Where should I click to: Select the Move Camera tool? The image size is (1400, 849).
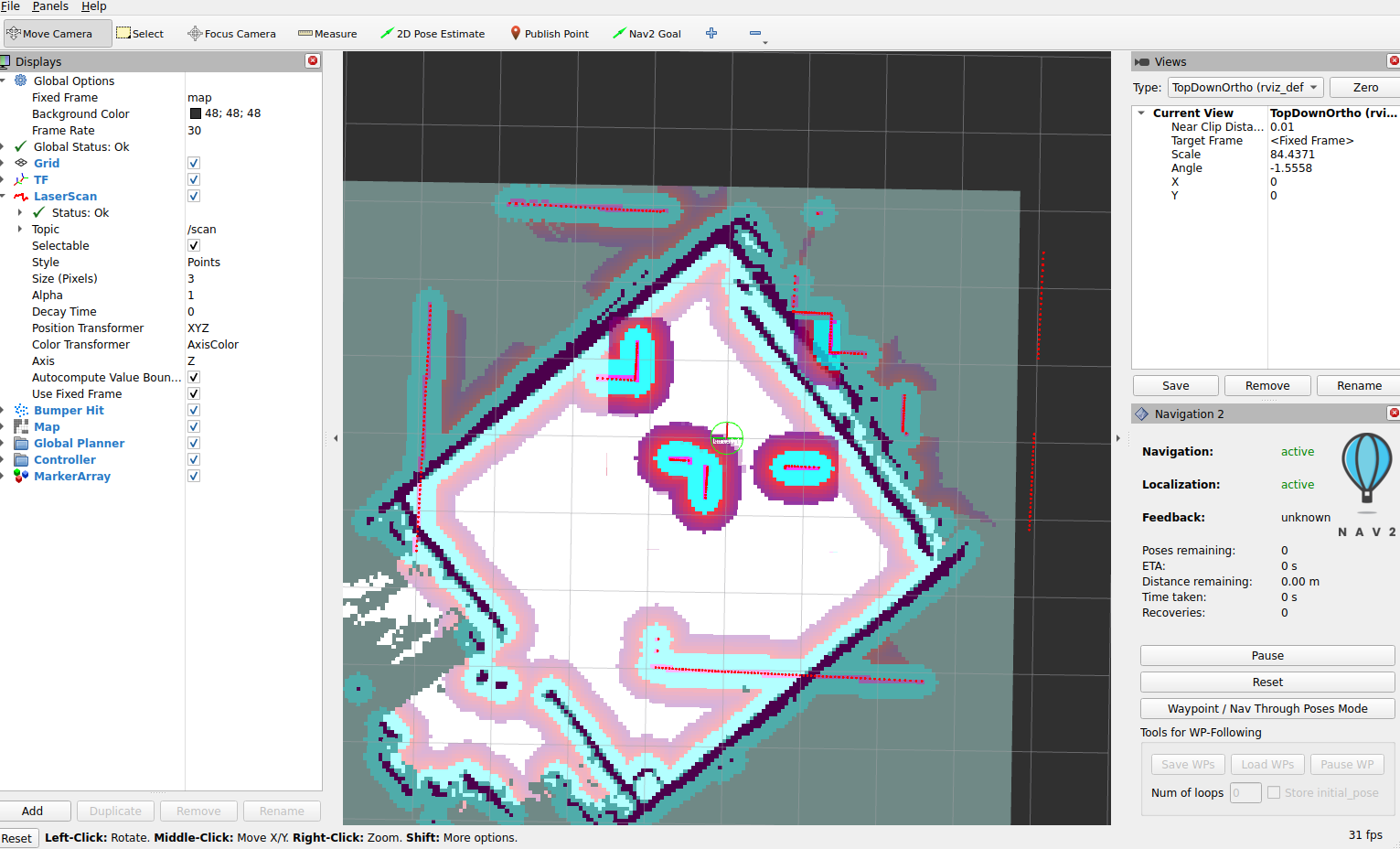pos(58,34)
